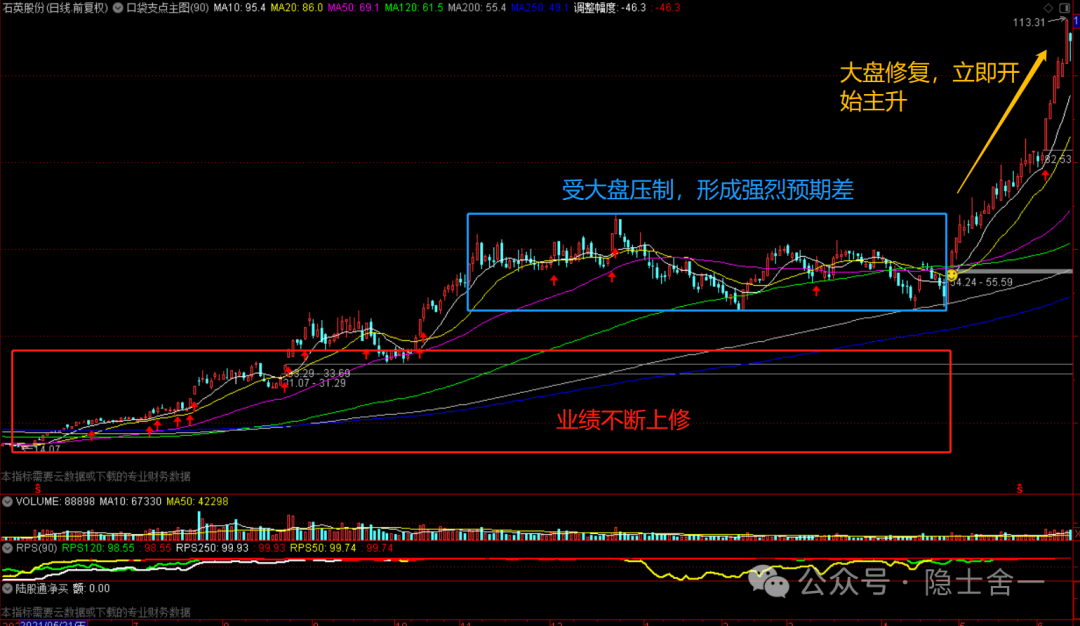Open the RPS(90) indicator dropdown arrow
Viewport: 1080px width, 626px height.
click(x=7, y=548)
